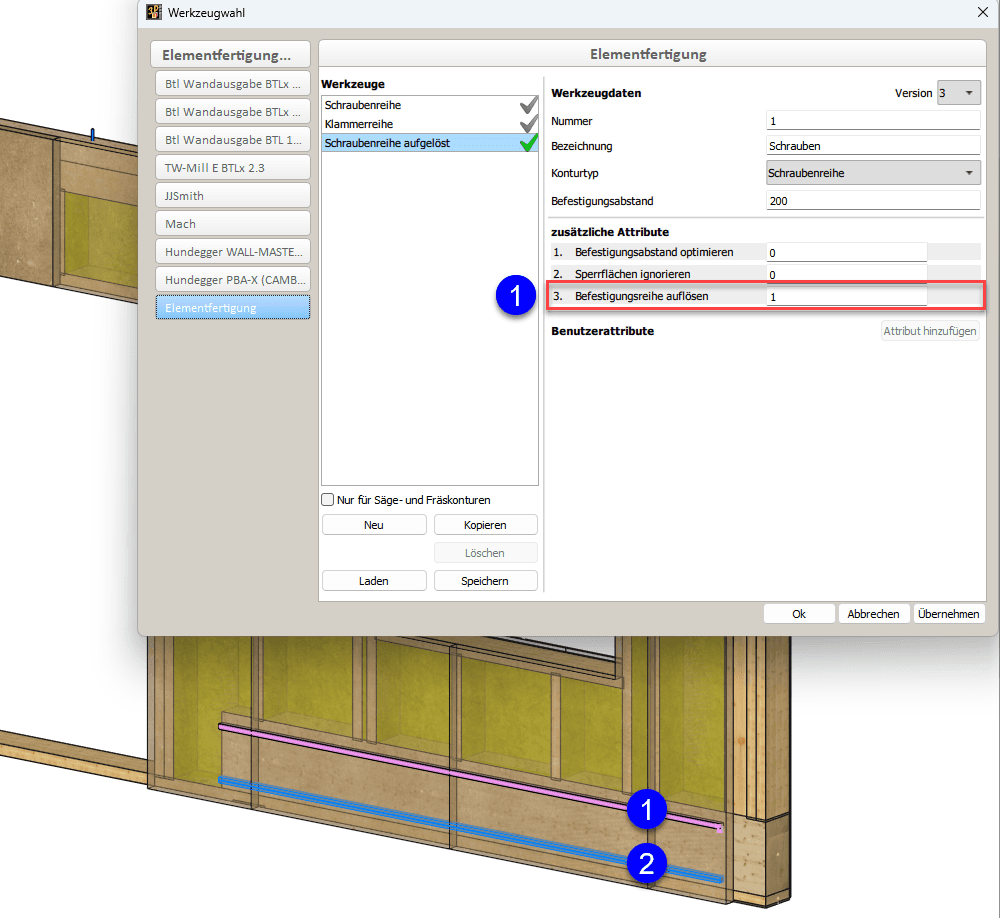Select Btl Wandausgabe BTL 1... entry
Screen dimensions: 1000x918
point(233,140)
